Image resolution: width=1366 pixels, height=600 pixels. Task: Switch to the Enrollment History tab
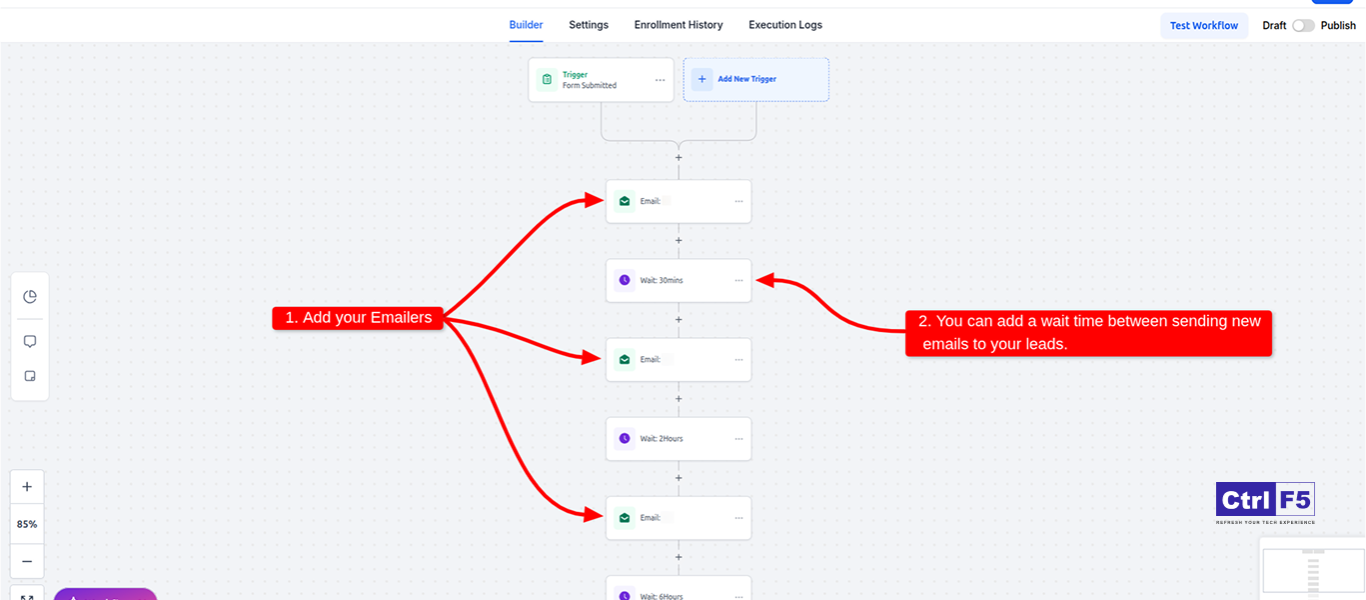678,25
